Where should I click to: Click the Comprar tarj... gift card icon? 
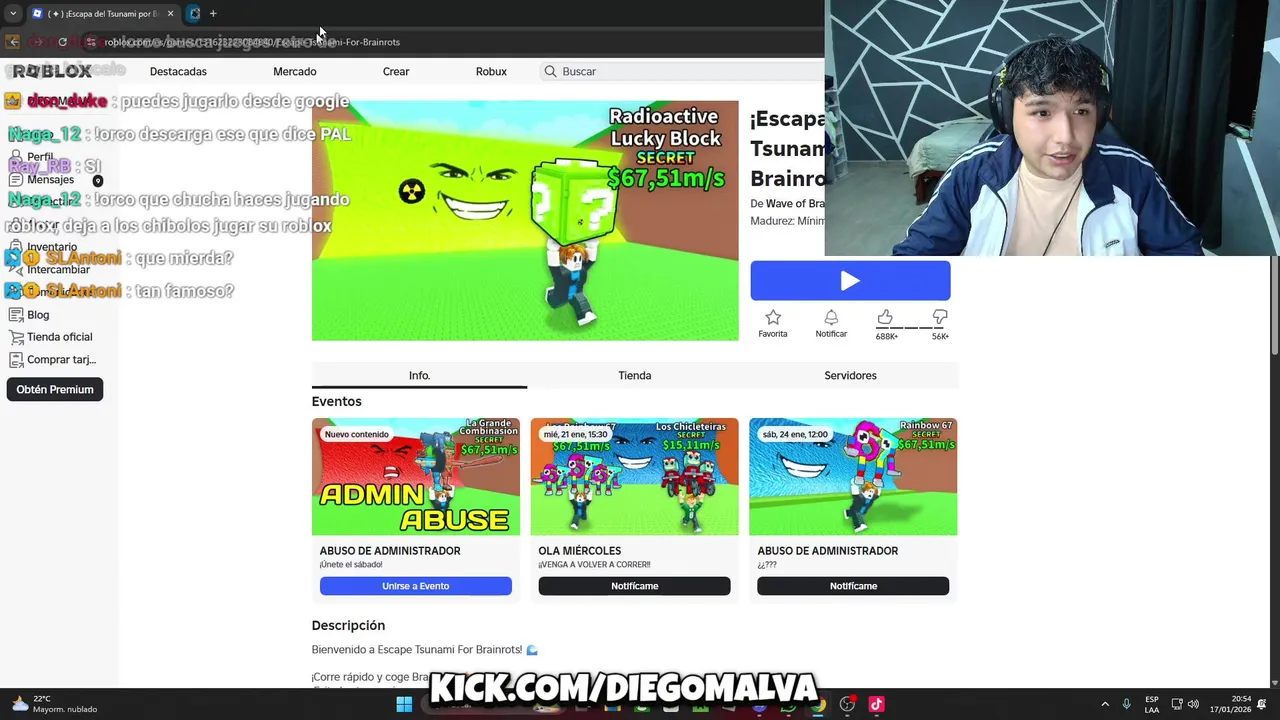(x=15, y=360)
